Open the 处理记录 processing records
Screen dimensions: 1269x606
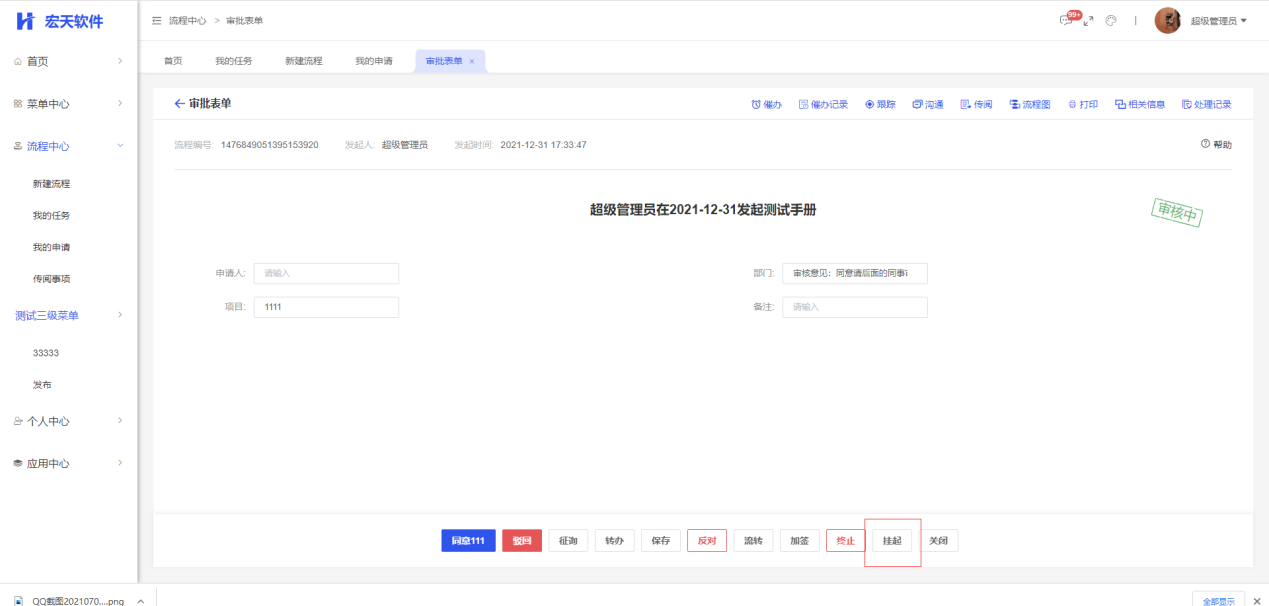pyautogui.click(x=1206, y=104)
